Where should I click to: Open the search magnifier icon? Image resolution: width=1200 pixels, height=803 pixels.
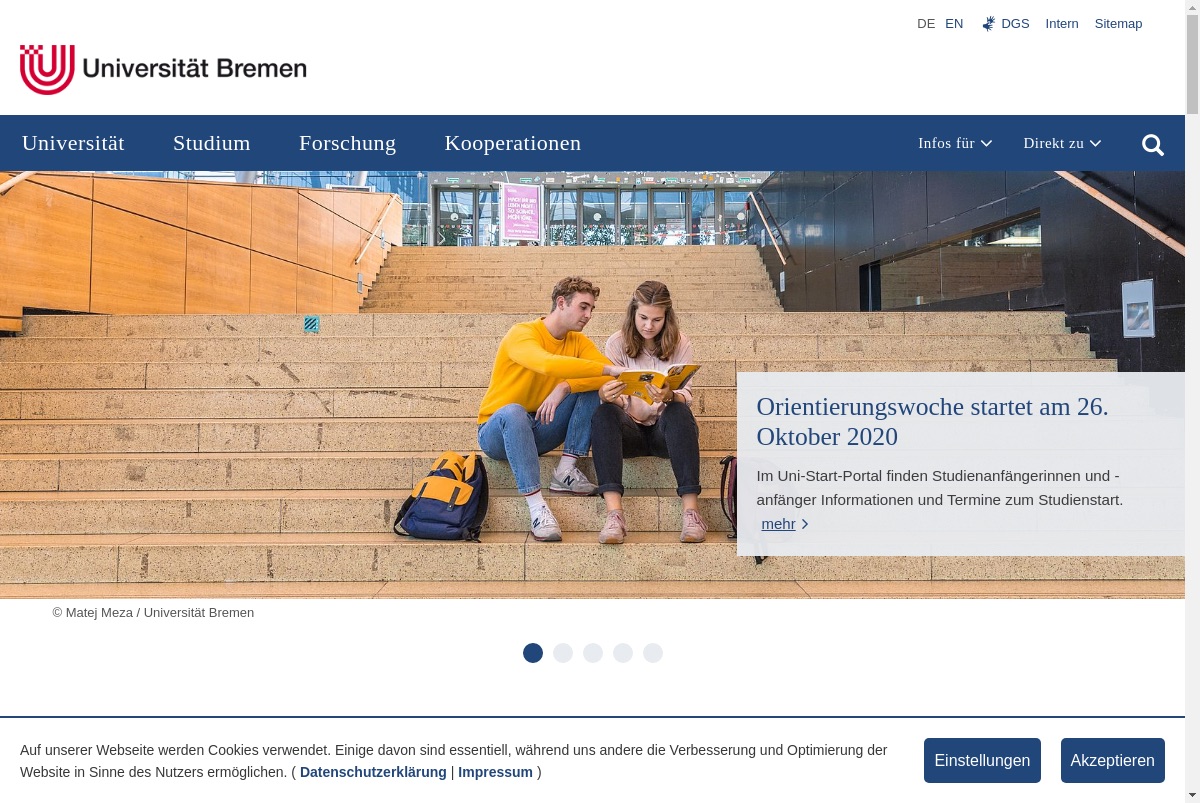point(1153,145)
